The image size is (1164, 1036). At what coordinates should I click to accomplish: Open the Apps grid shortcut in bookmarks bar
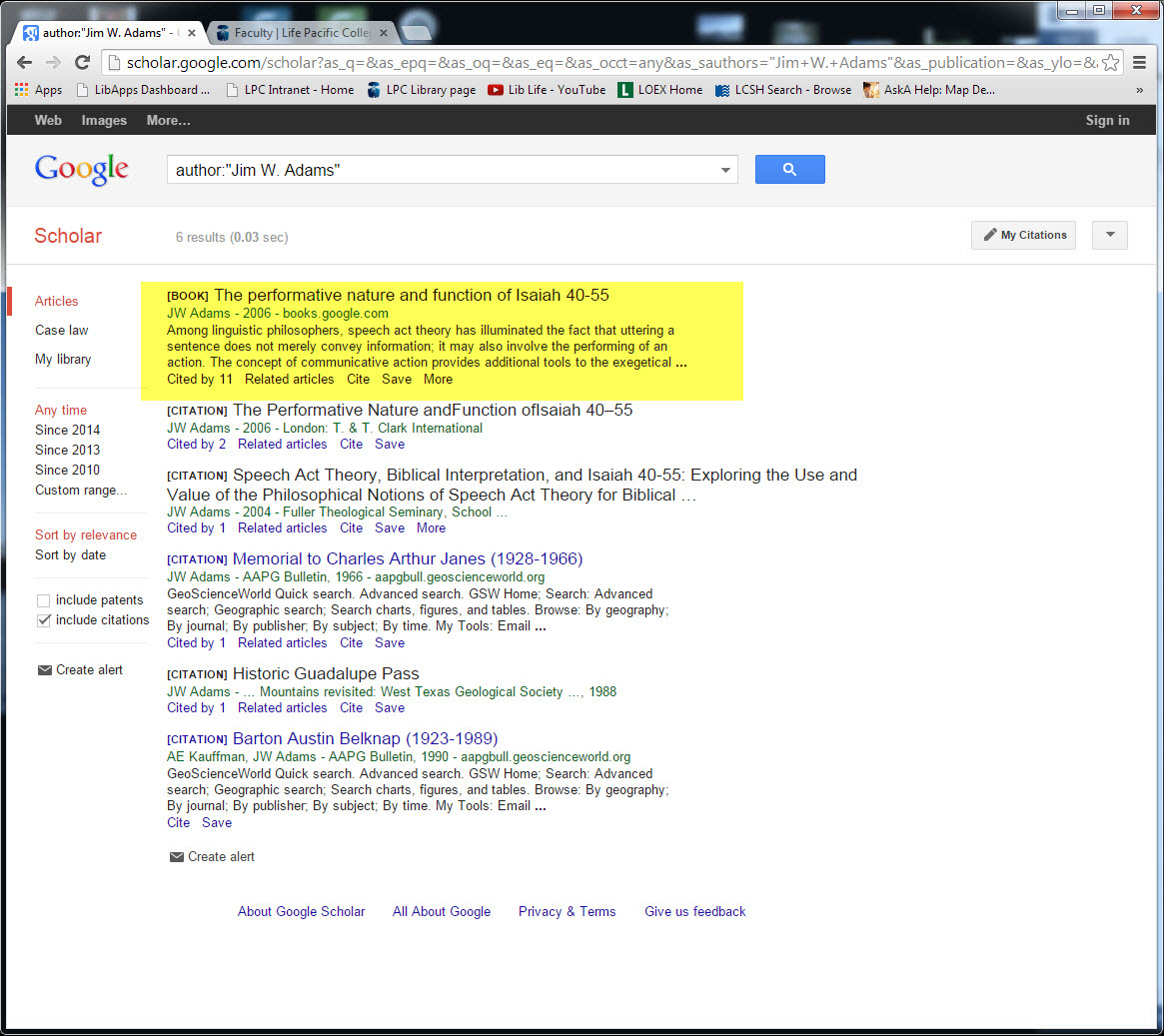(39, 90)
